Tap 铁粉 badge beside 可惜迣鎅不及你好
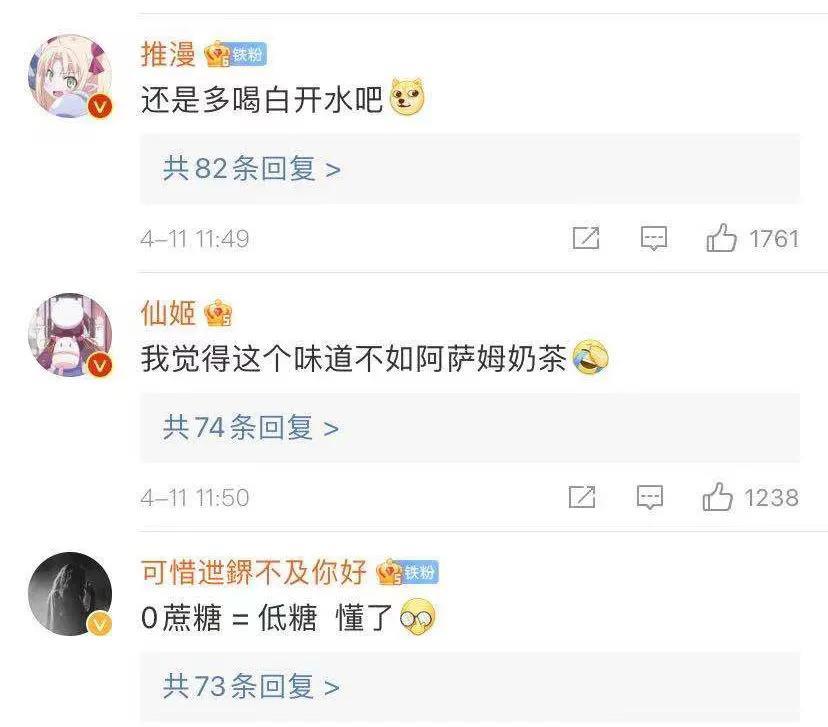 (420, 572)
